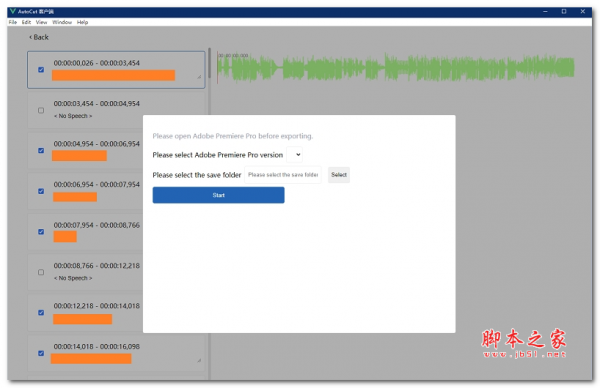Click the orange bar of segment 00:00:07,954
The height and width of the screenshot is (388, 600).
point(65,236)
